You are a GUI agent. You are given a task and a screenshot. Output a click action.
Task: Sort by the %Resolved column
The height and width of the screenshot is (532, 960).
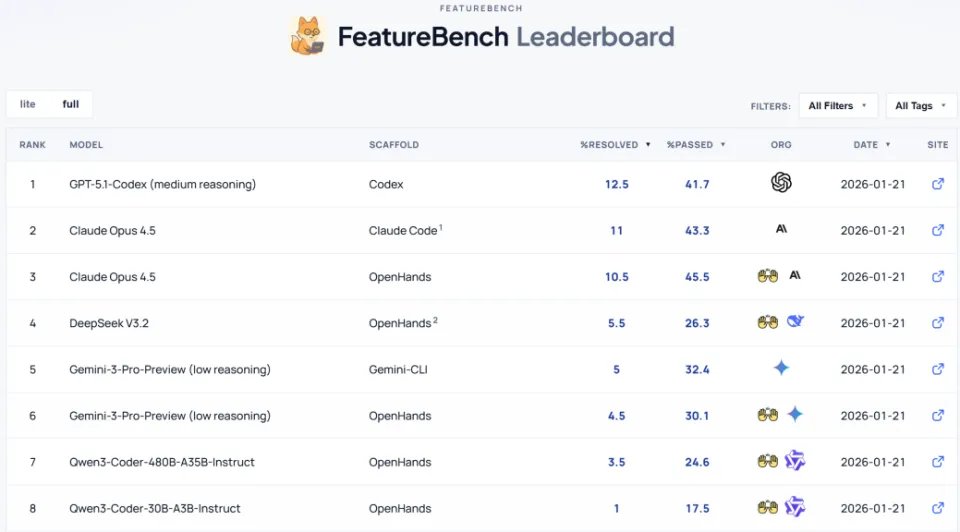click(615, 145)
